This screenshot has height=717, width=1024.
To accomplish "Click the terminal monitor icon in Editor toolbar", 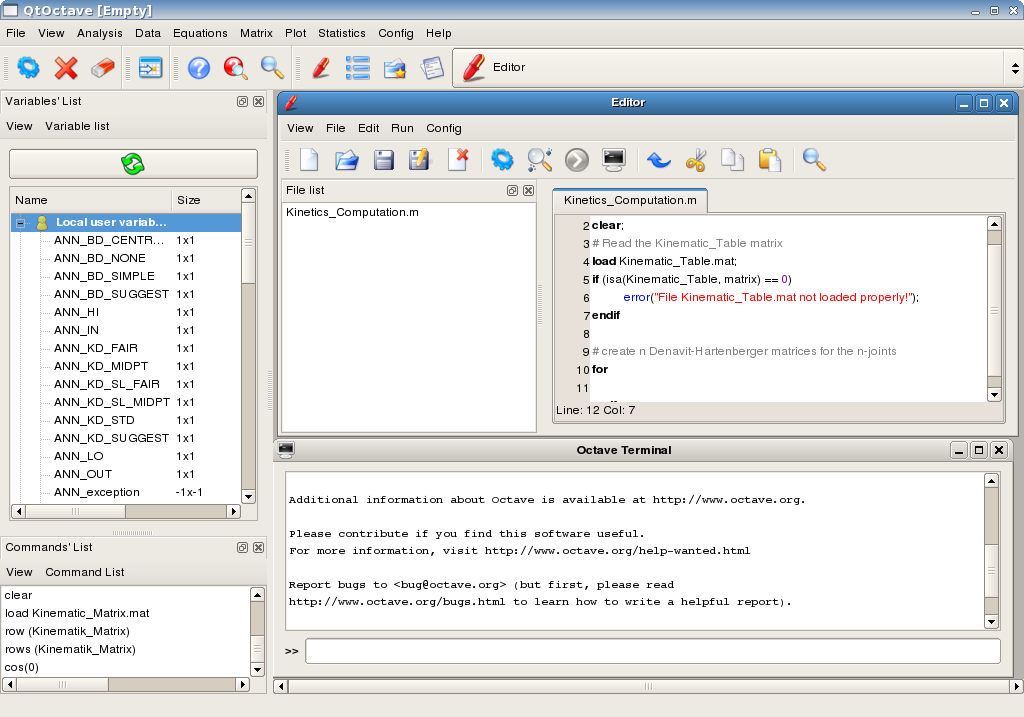I will (x=614, y=159).
